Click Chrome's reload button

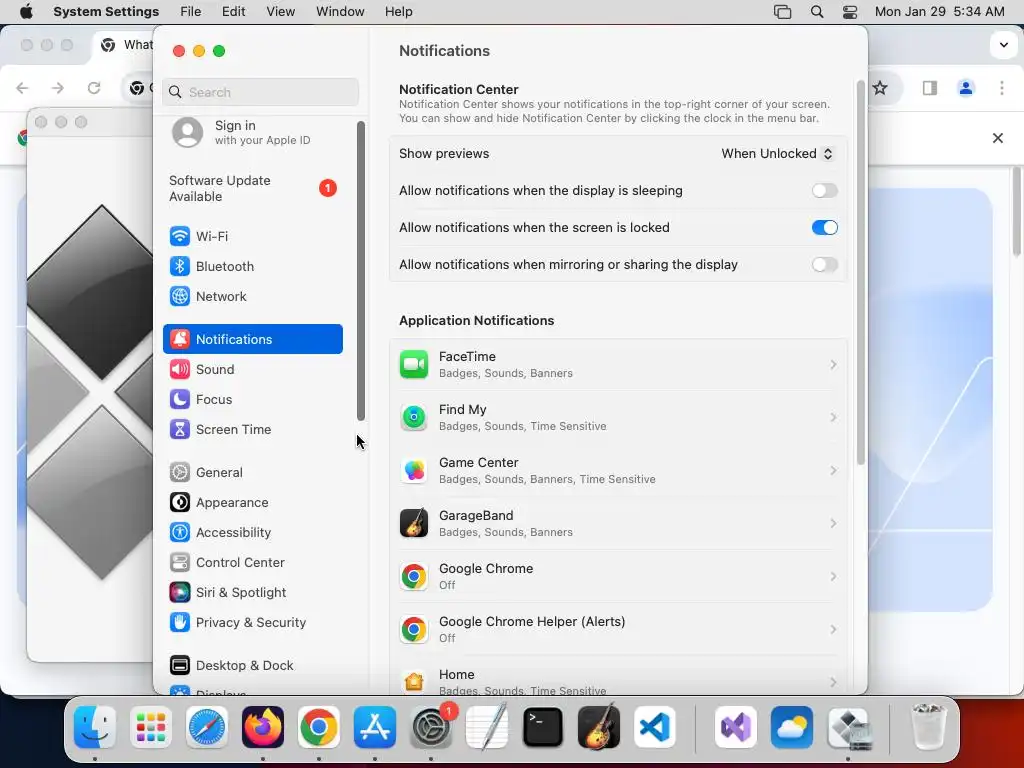pos(94,88)
